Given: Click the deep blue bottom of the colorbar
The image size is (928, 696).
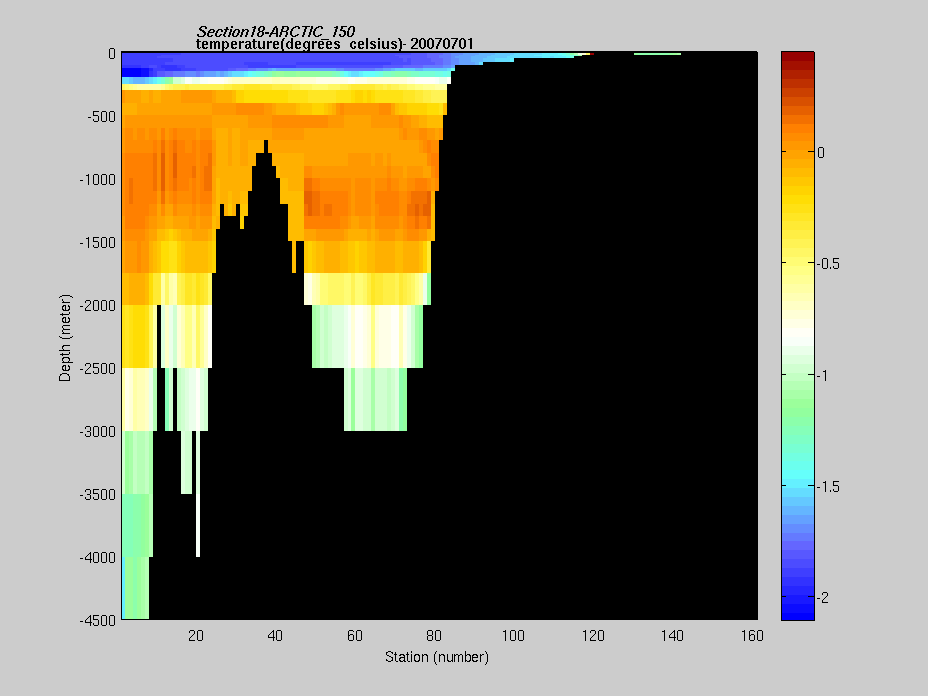Looking at the screenshot, I should [798, 611].
